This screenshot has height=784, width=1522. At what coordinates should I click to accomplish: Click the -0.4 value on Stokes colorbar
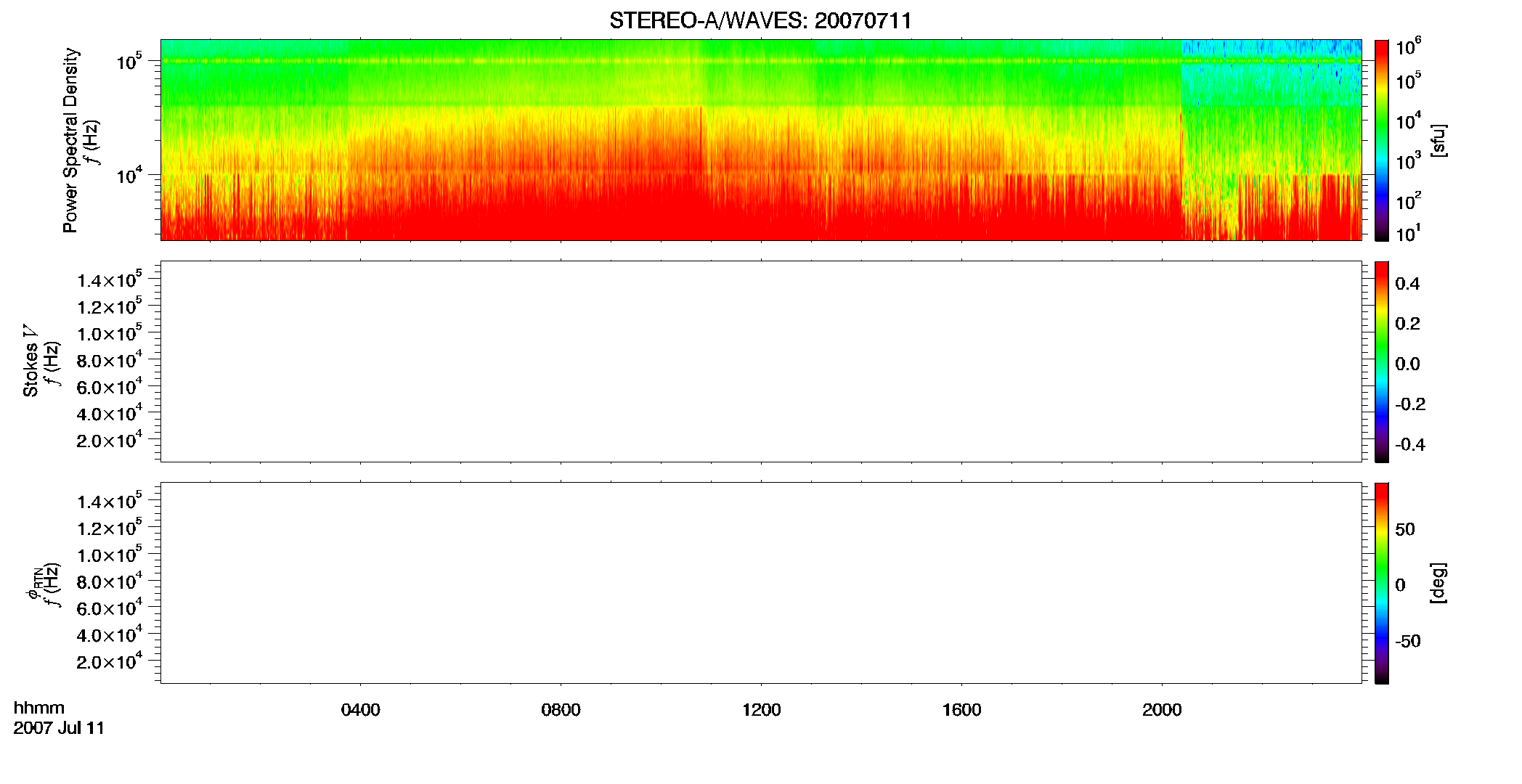tap(1410, 444)
